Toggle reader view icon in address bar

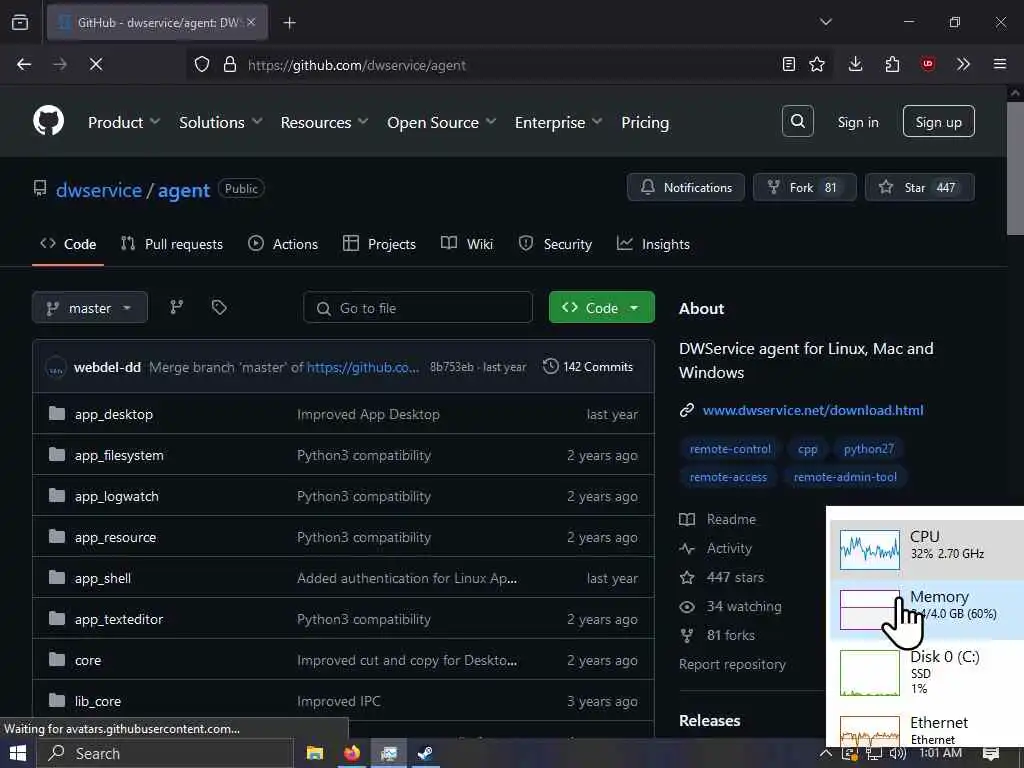tap(789, 64)
